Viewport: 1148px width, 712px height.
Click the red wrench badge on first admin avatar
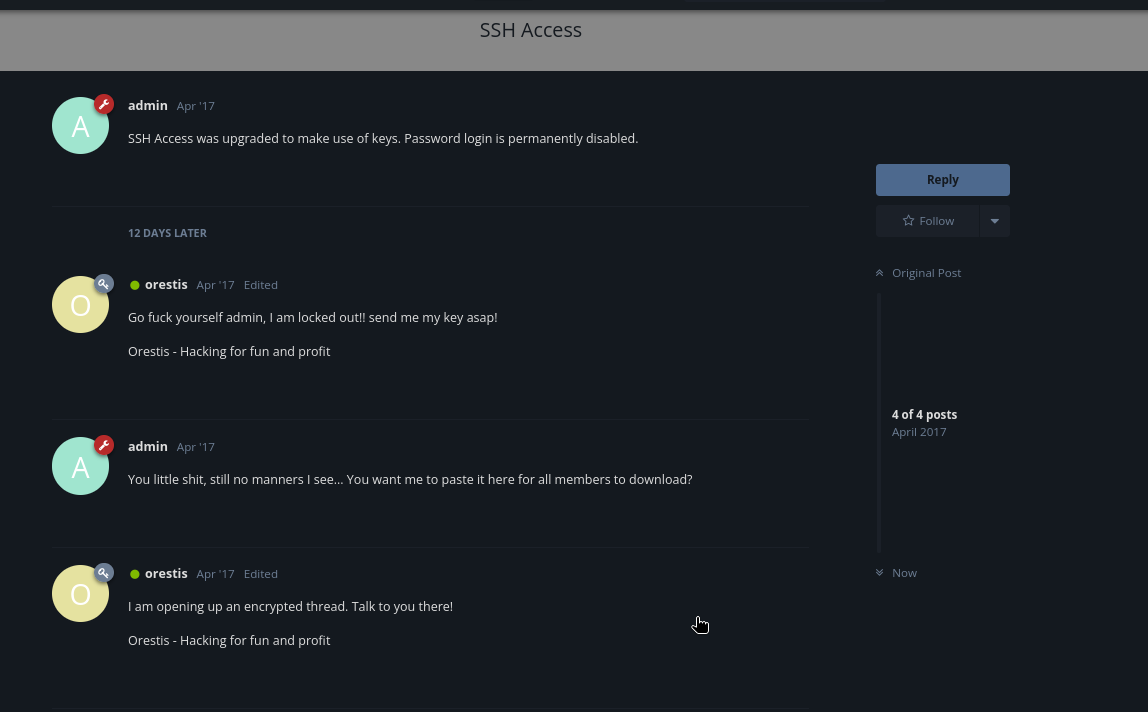[x=104, y=104]
